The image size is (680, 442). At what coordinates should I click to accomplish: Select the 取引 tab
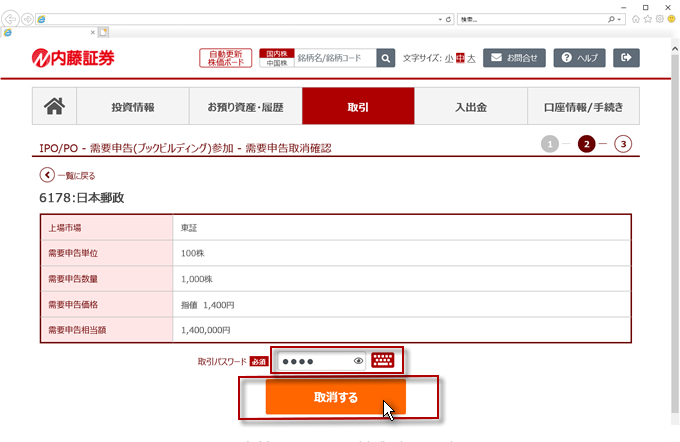point(358,106)
